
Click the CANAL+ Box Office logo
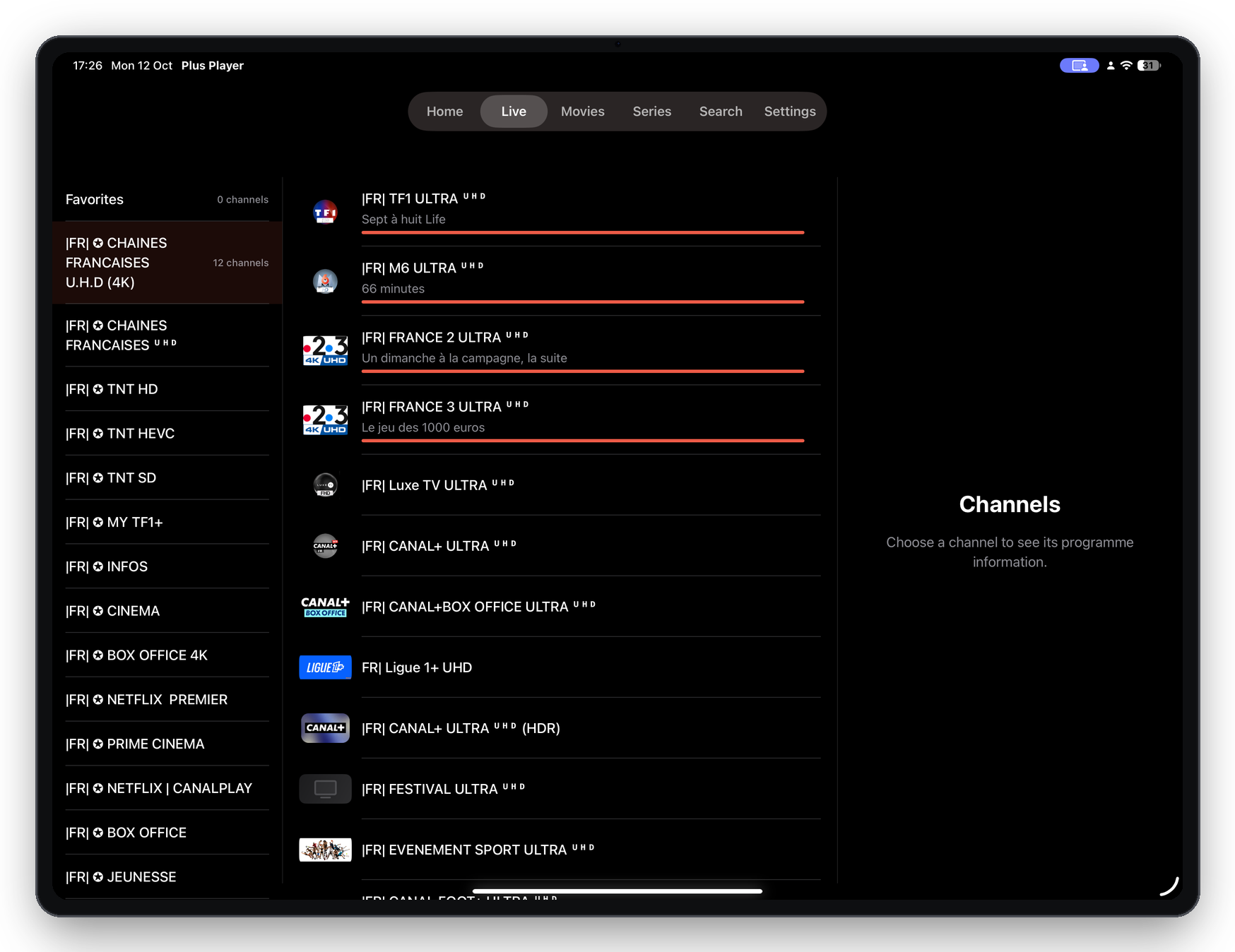pos(325,607)
